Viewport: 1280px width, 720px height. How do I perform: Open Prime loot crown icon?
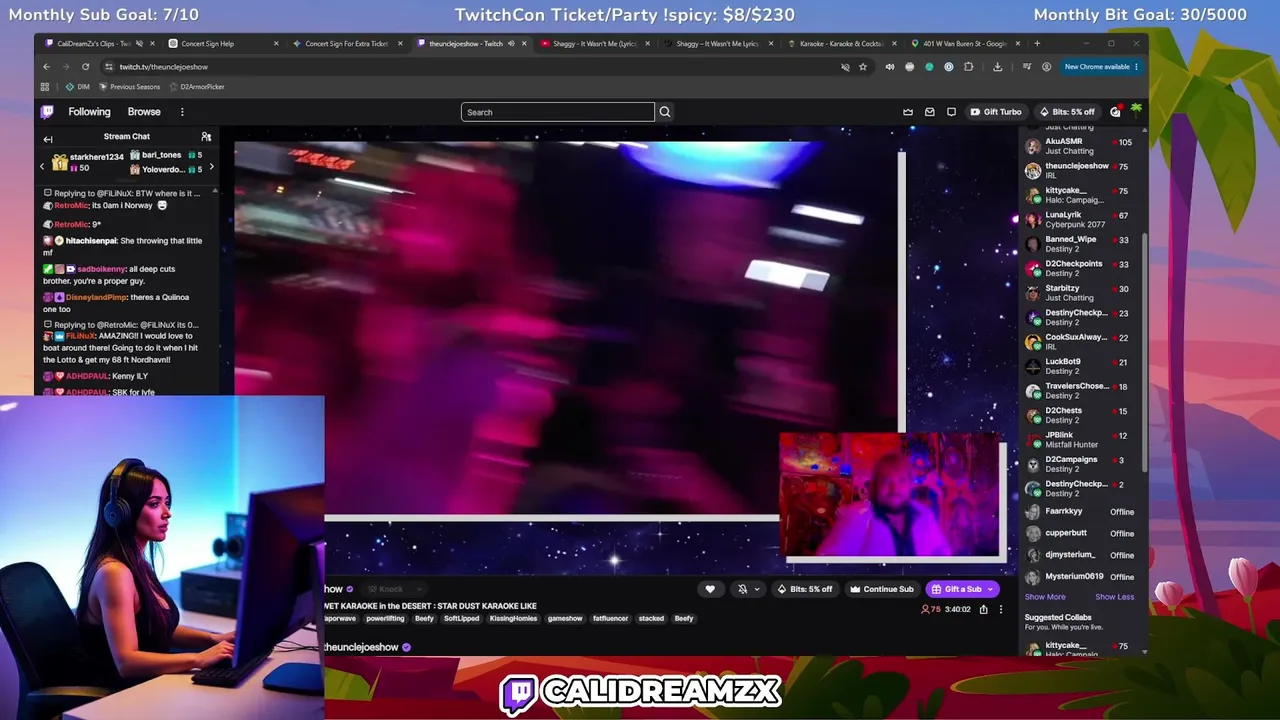click(x=908, y=112)
